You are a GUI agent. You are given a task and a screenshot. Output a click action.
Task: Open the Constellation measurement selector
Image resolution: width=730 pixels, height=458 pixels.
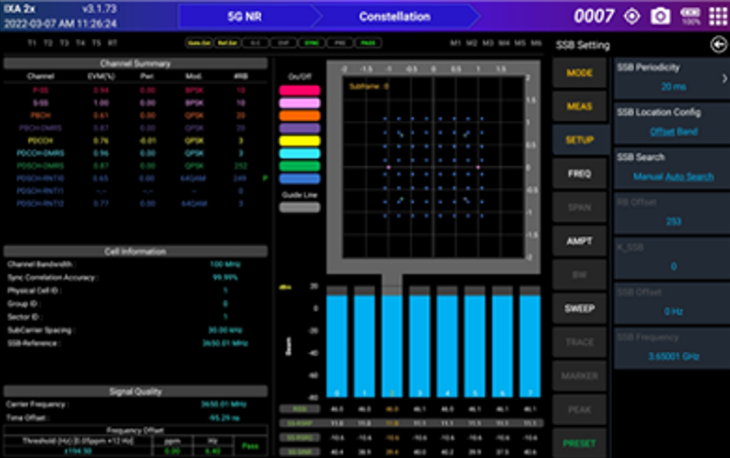[394, 16]
